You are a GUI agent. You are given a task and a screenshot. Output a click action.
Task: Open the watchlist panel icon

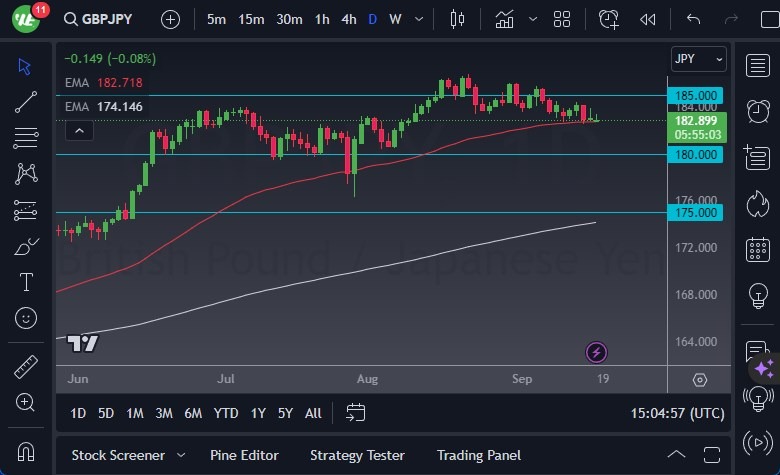(757, 66)
